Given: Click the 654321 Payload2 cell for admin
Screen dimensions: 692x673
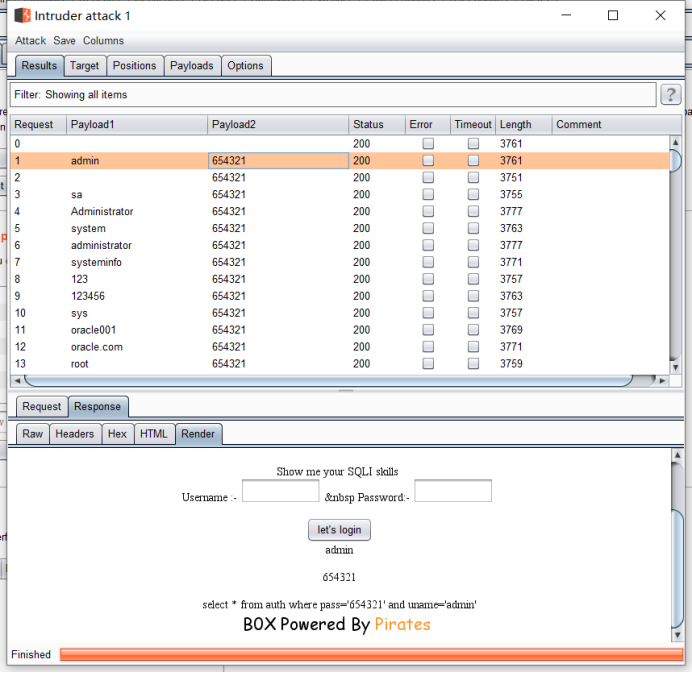Looking at the screenshot, I should click(x=278, y=161).
